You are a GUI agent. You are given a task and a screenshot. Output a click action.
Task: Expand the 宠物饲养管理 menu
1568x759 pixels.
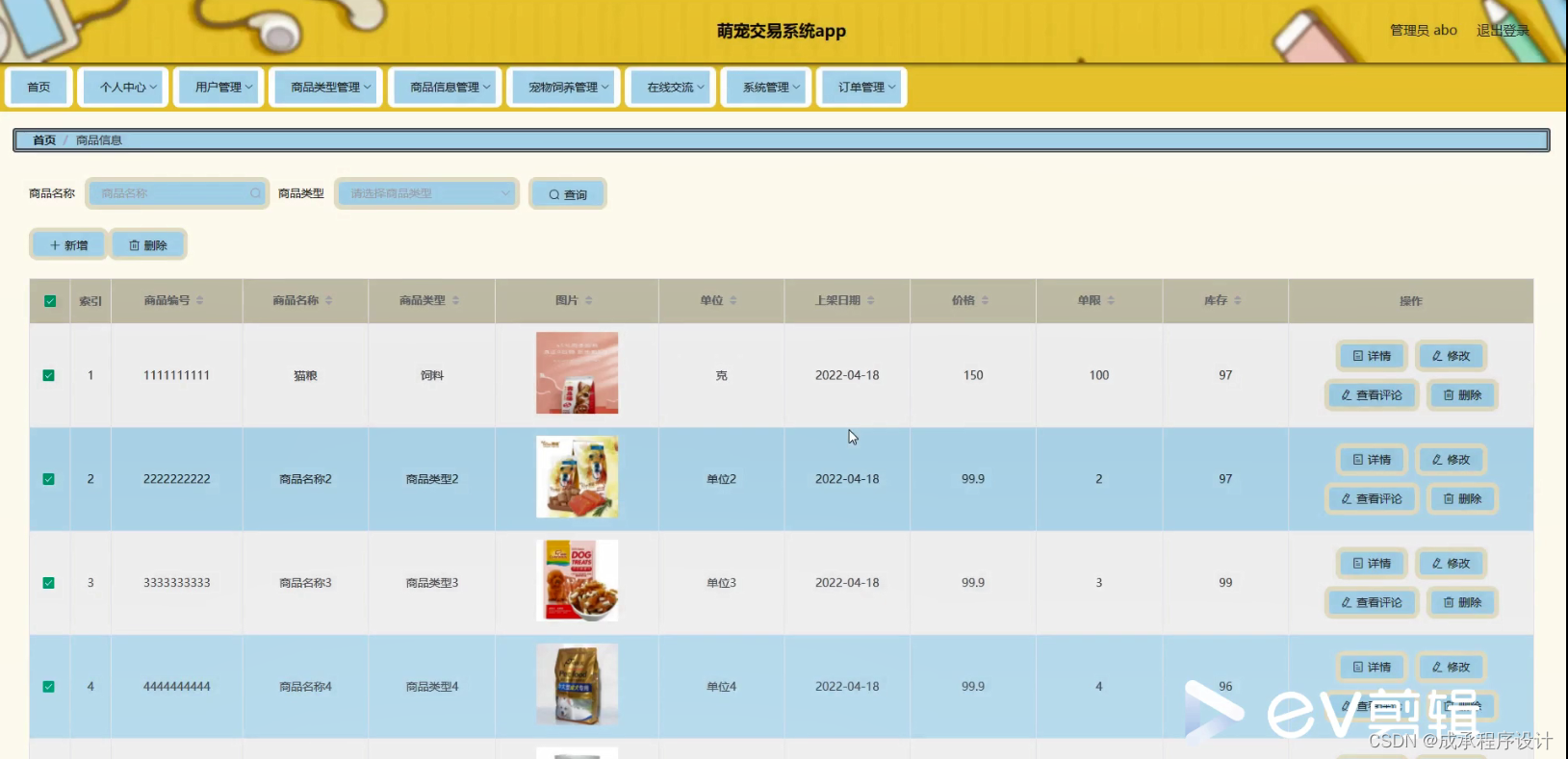point(564,87)
